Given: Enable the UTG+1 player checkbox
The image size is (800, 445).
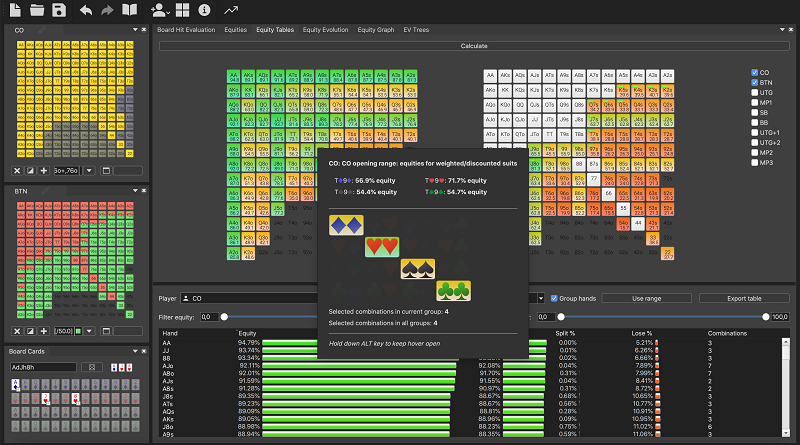Looking at the screenshot, I should pos(755,133).
